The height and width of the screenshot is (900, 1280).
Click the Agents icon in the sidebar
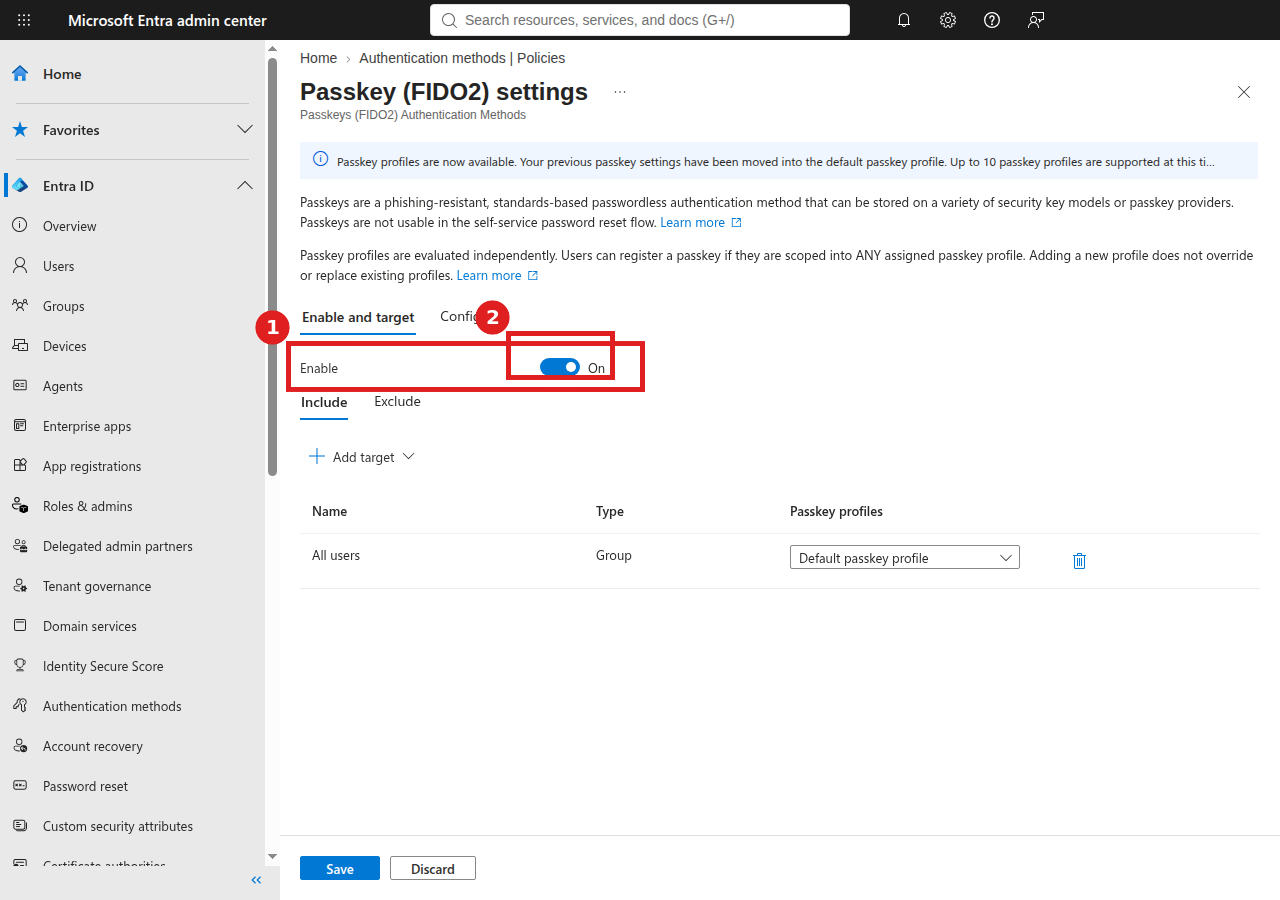tap(20, 386)
